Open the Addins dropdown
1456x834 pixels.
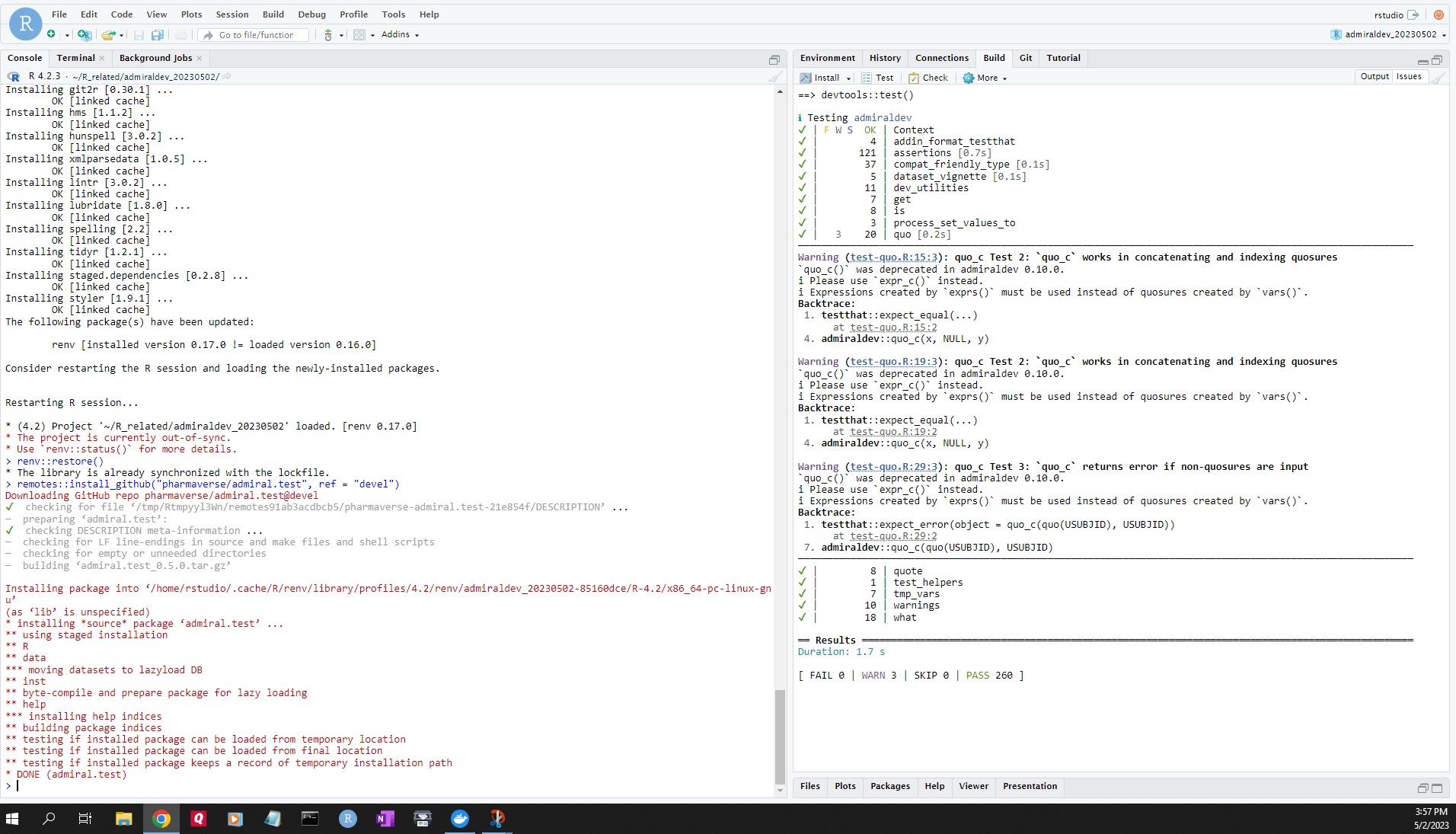398,34
